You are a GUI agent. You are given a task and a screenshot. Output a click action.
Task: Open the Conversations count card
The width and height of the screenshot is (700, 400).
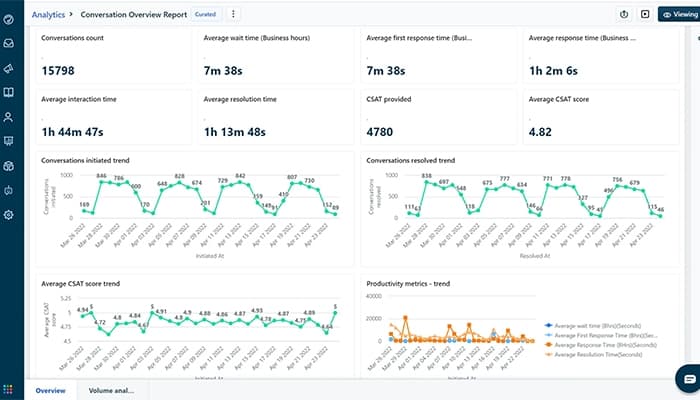tap(114, 56)
